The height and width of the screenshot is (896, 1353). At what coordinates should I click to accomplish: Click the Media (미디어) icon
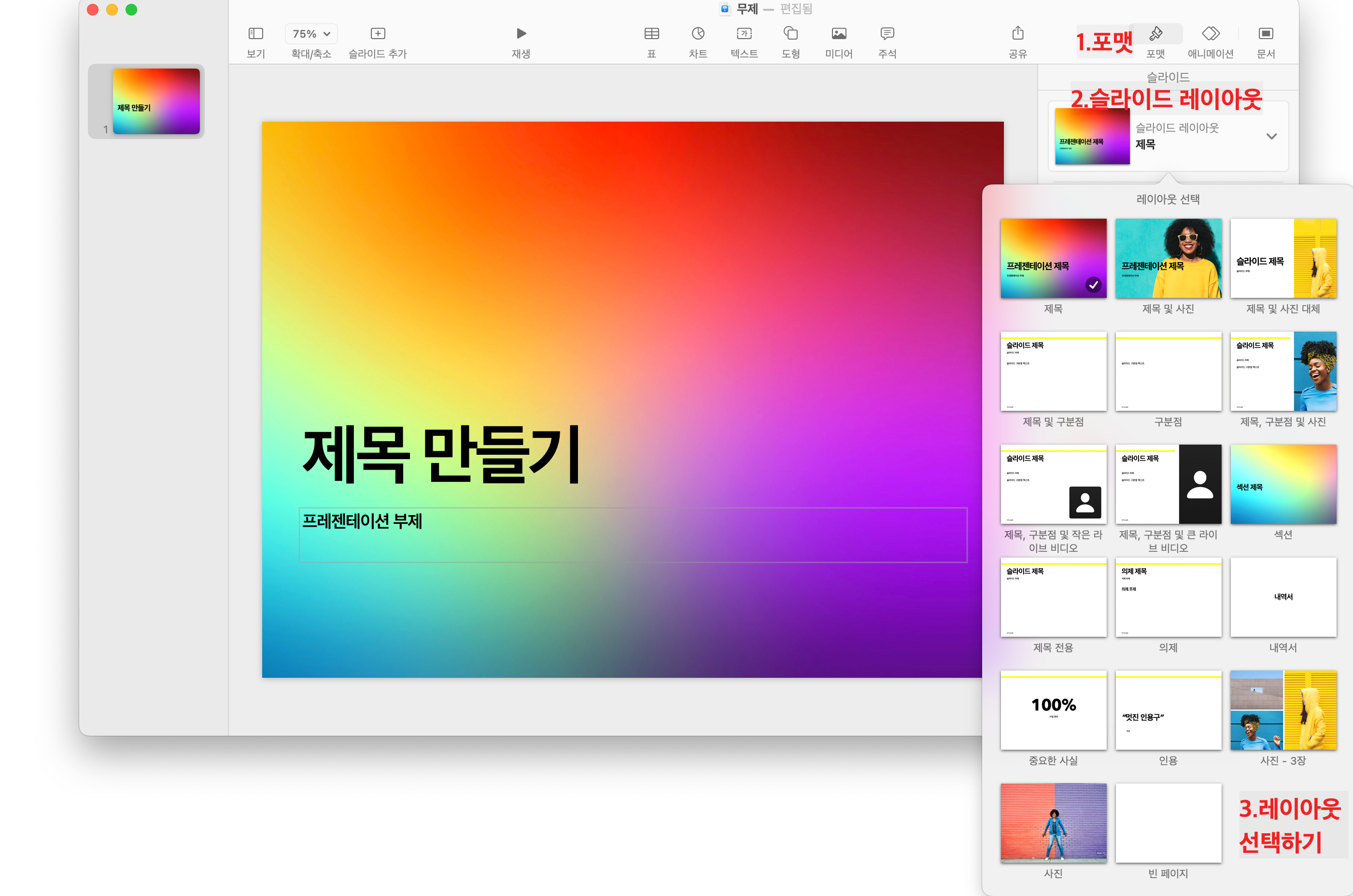coord(839,34)
